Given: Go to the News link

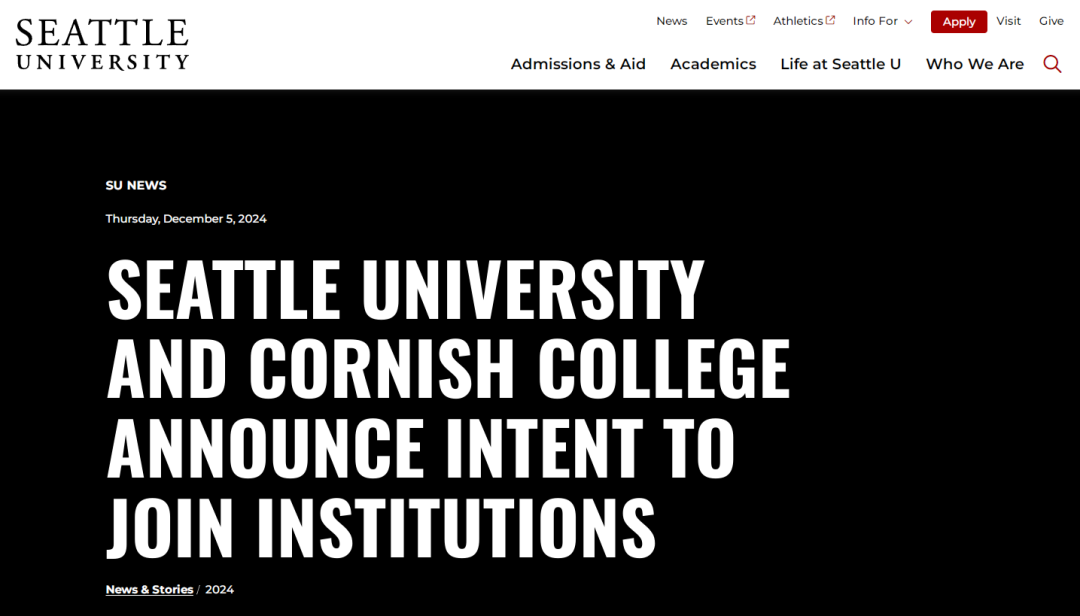Looking at the screenshot, I should click(x=672, y=21).
